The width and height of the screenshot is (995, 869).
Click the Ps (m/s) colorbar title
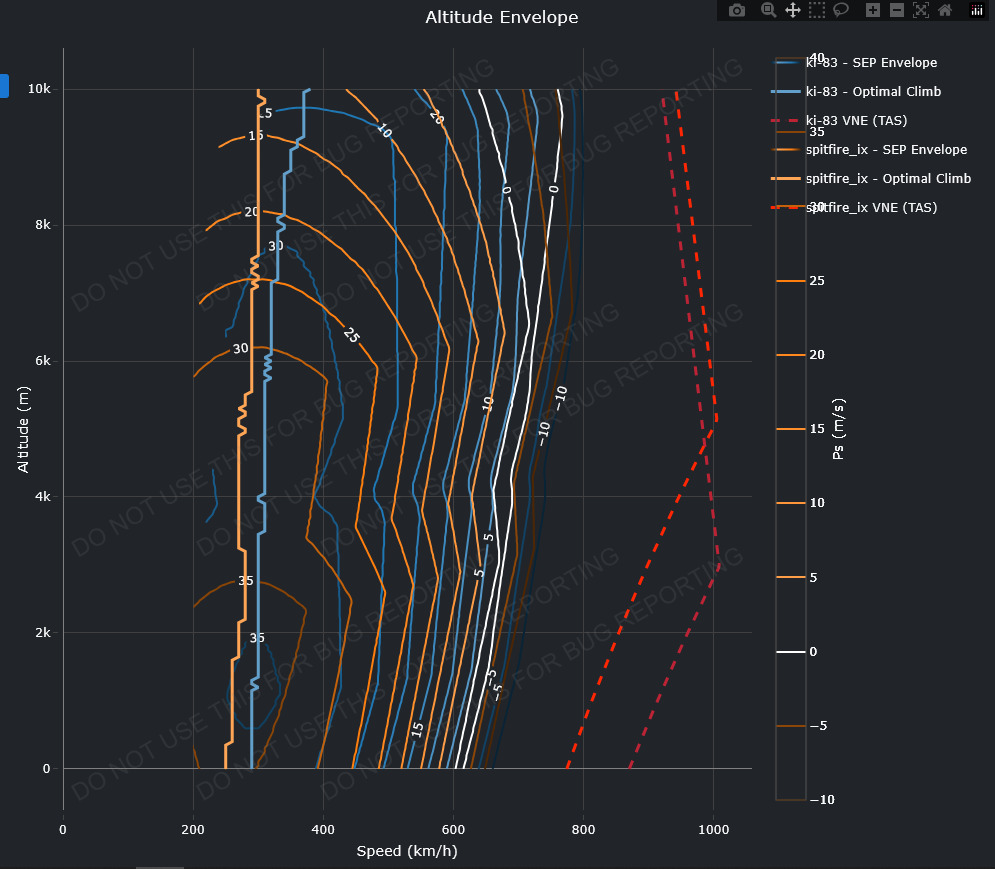click(x=838, y=428)
